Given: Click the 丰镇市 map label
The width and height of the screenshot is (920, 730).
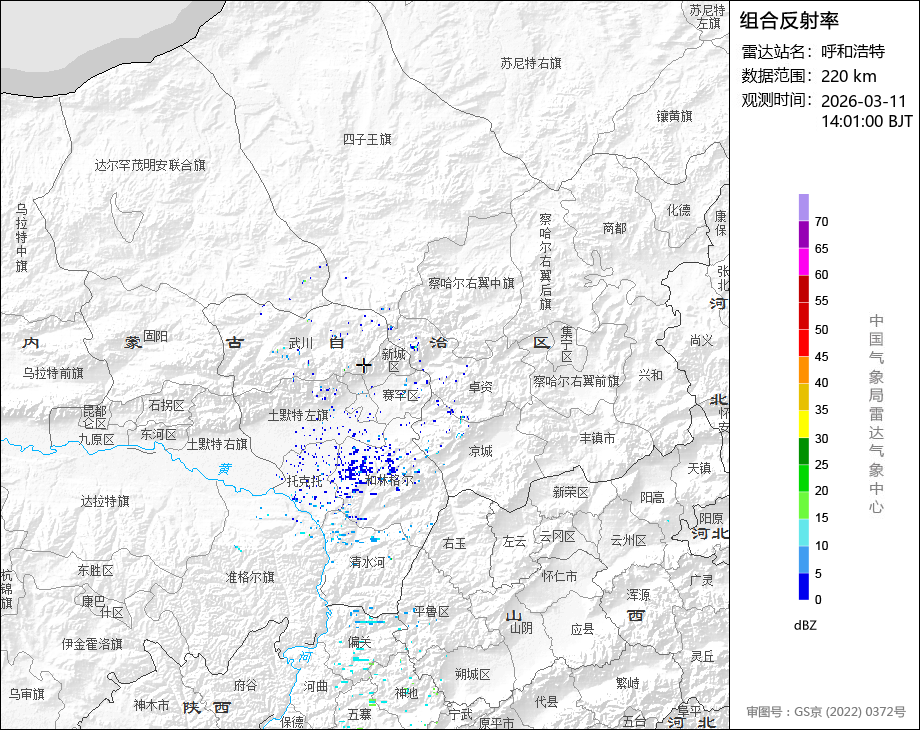Looking at the screenshot, I should 597,438.
